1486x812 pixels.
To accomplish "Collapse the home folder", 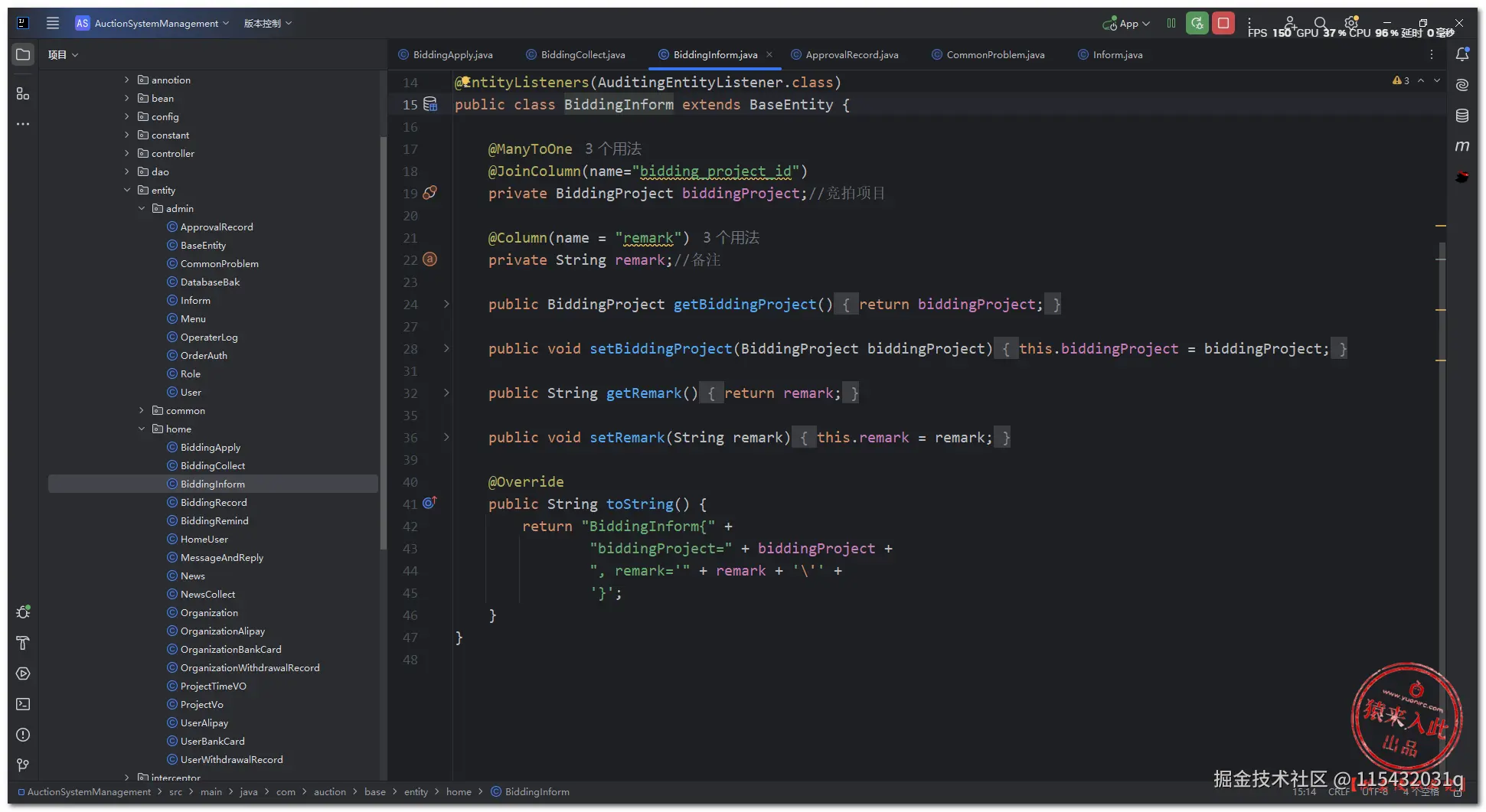I will coord(142,429).
